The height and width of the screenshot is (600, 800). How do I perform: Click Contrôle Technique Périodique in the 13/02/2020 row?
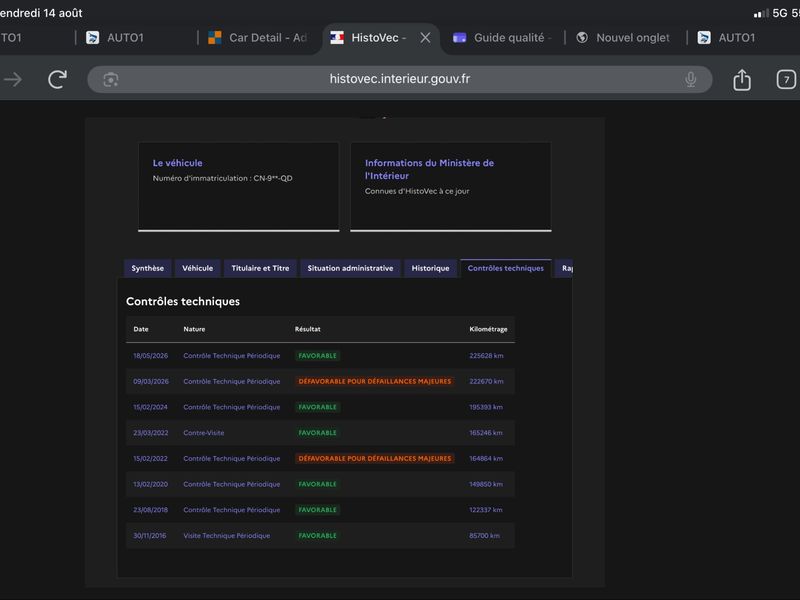coord(232,484)
